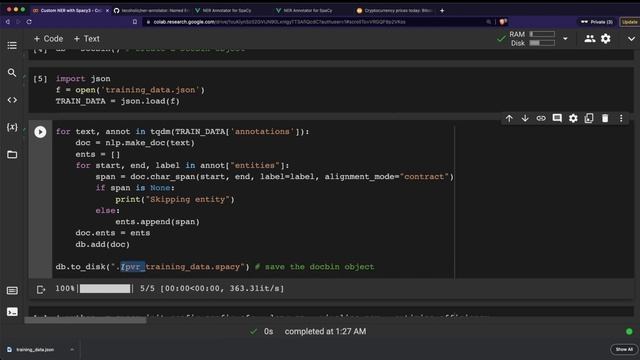Click Show All downloads button

click(624, 349)
